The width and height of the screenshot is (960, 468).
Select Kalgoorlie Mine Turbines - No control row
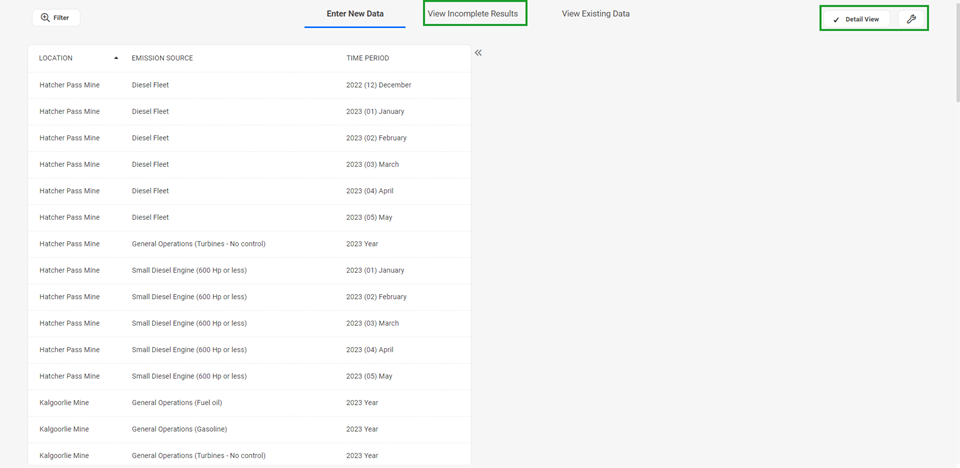click(x=249, y=455)
